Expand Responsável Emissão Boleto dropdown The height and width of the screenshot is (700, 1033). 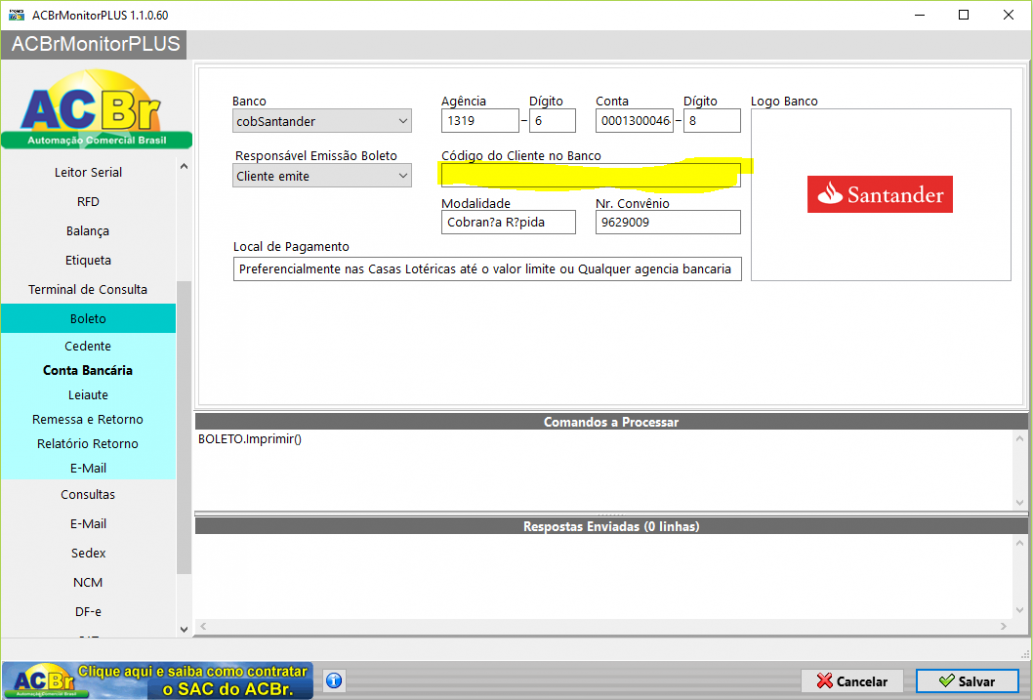[321, 176]
